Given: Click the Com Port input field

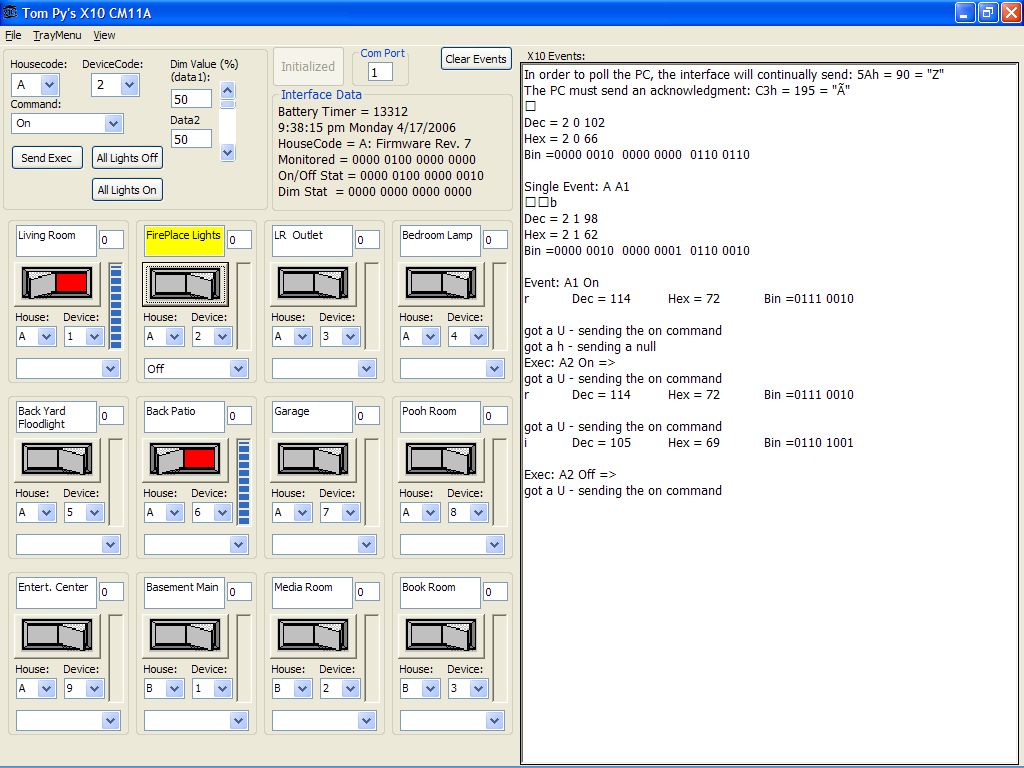Looking at the screenshot, I should pos(380,72).
